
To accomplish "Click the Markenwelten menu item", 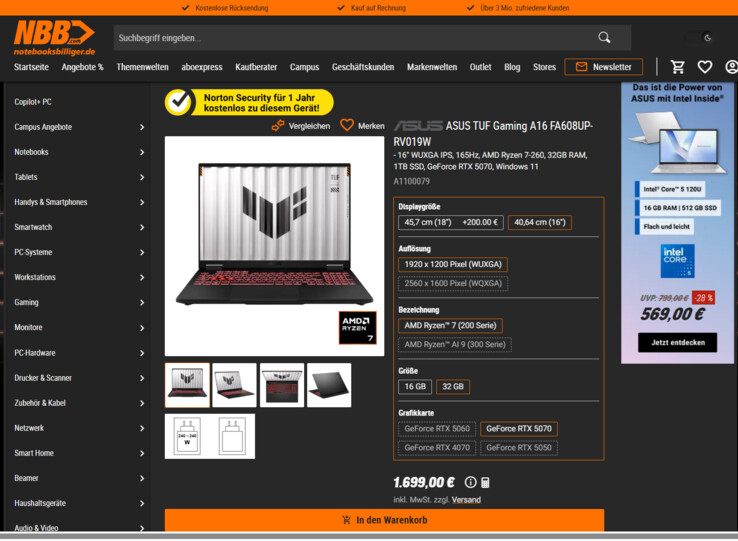I will pos(432,67).
